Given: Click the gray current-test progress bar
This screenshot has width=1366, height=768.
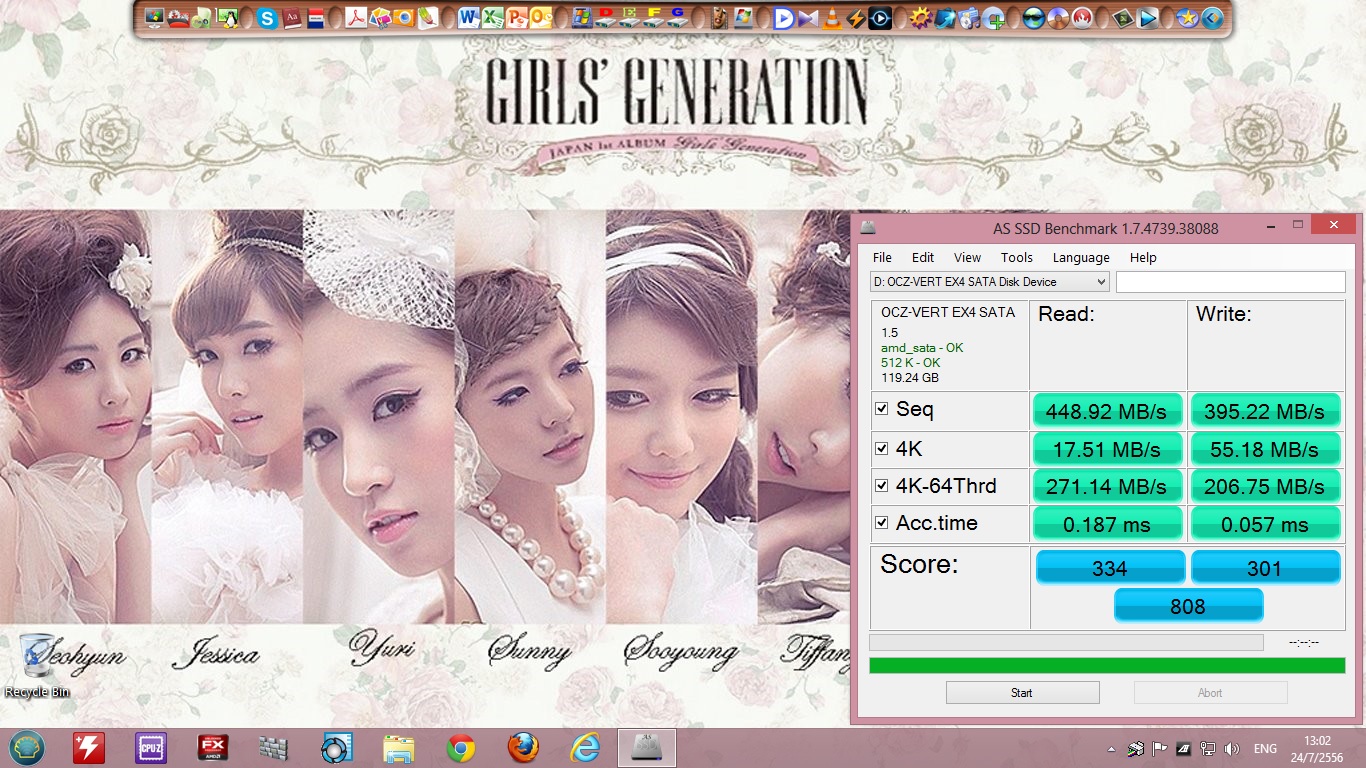Looking at the screenshot, I should coord(1066,642).
